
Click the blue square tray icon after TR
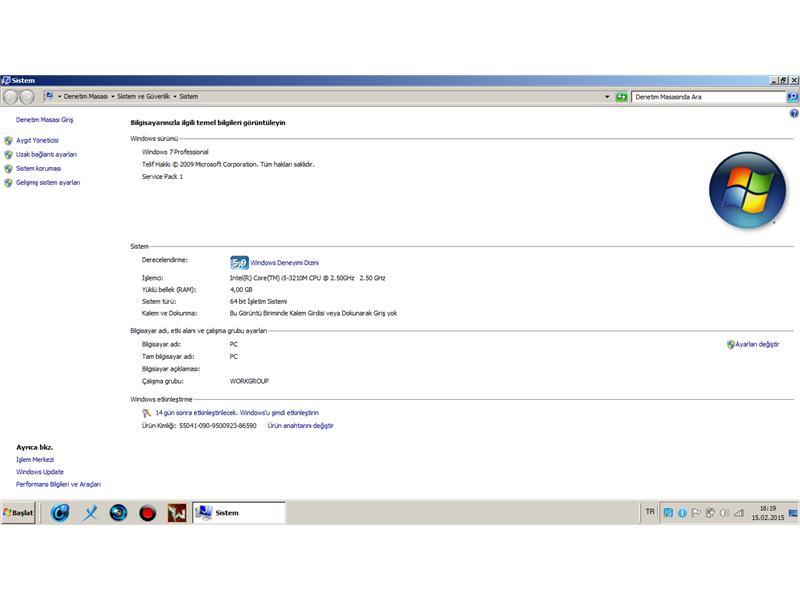[x=668, y=513]
